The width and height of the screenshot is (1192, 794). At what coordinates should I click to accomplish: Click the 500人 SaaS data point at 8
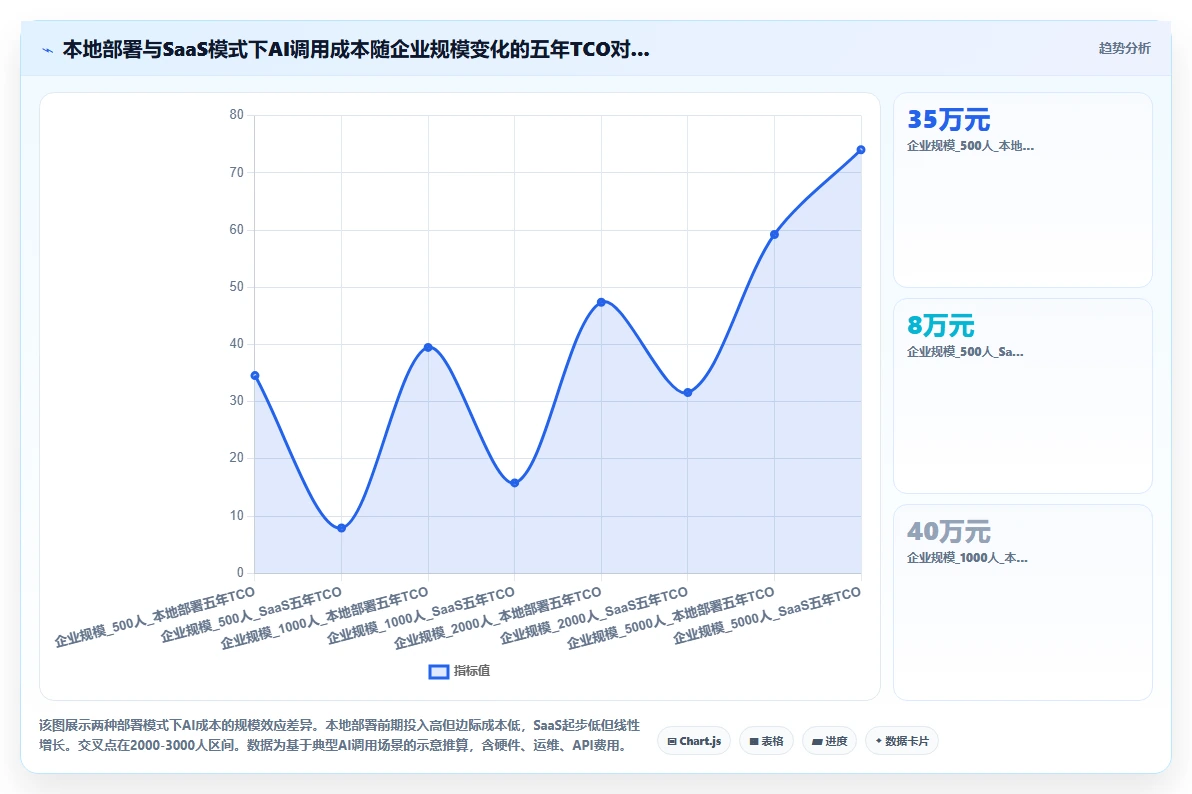(x=341, y=528)
